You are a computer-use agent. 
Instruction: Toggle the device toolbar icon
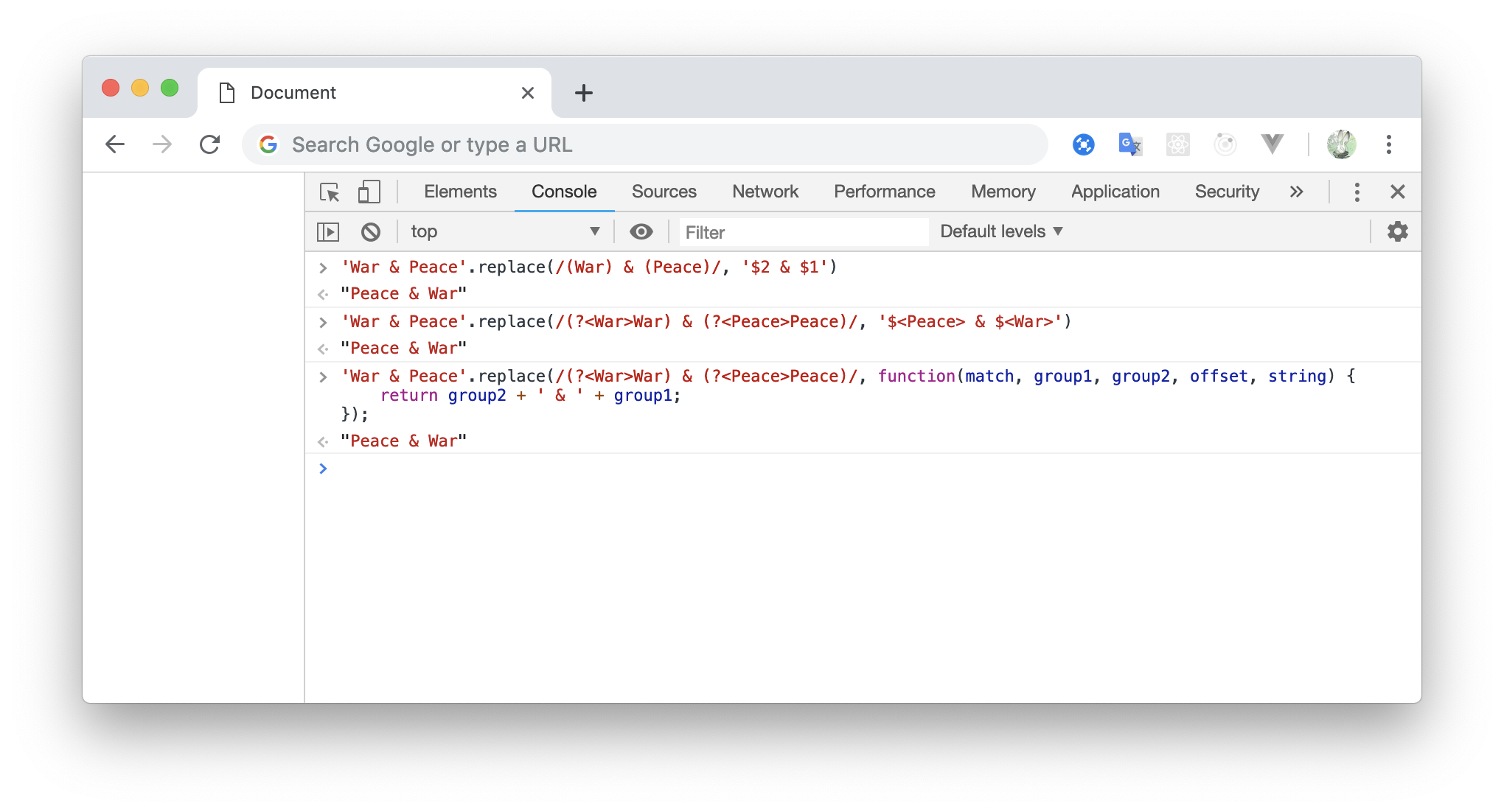369,192
